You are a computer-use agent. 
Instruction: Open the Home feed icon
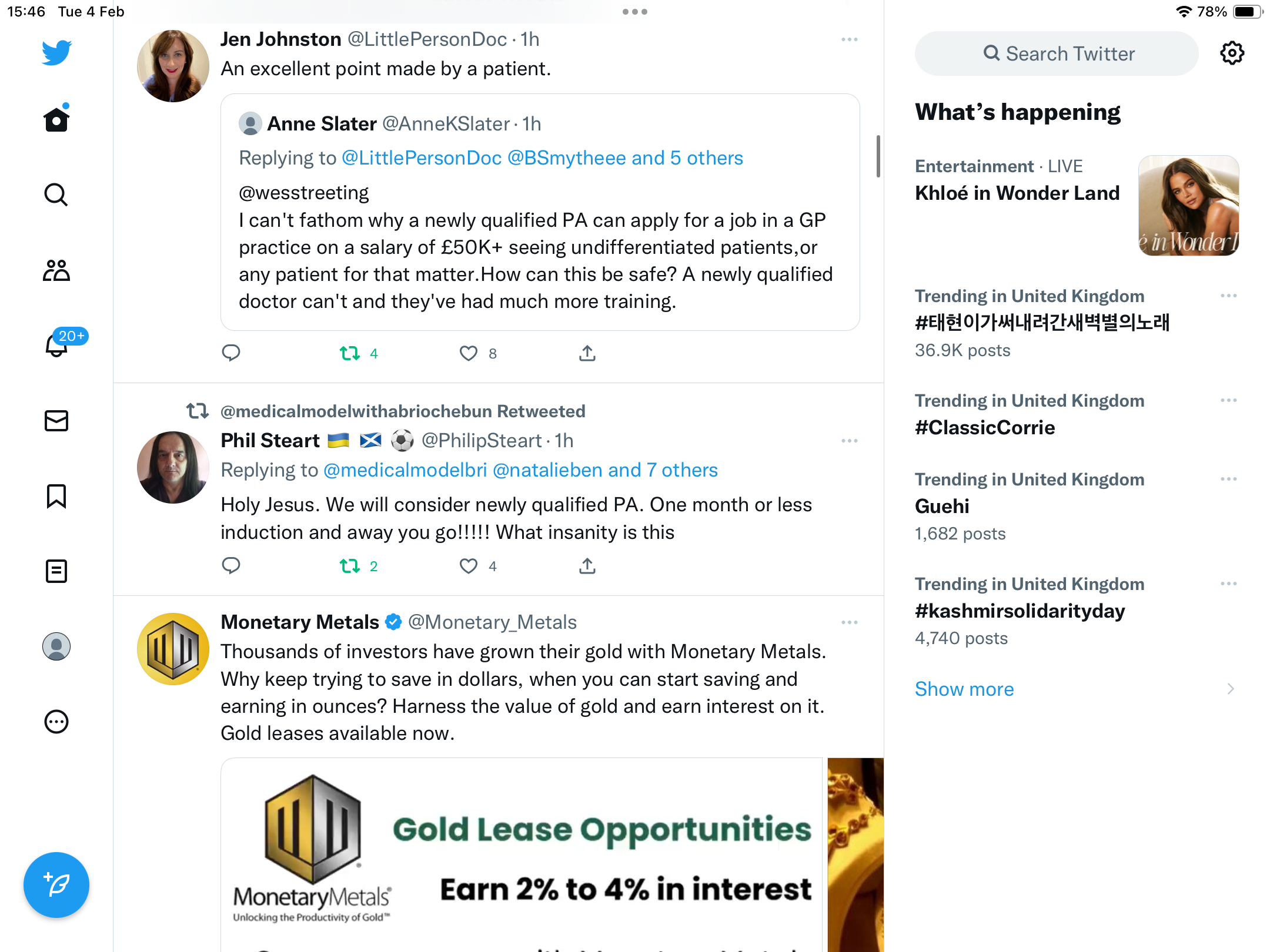pyautogui.click(x=56, y=119)
